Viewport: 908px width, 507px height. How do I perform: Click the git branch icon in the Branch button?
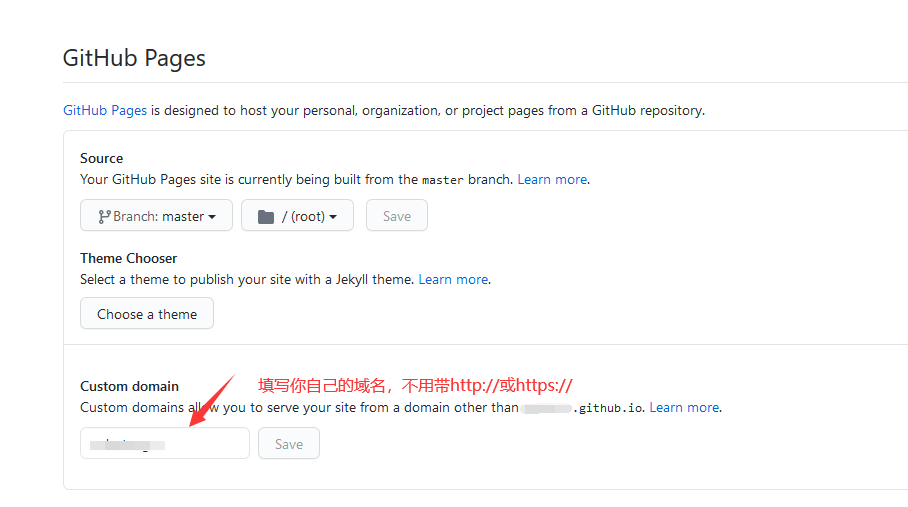point(104,216)
